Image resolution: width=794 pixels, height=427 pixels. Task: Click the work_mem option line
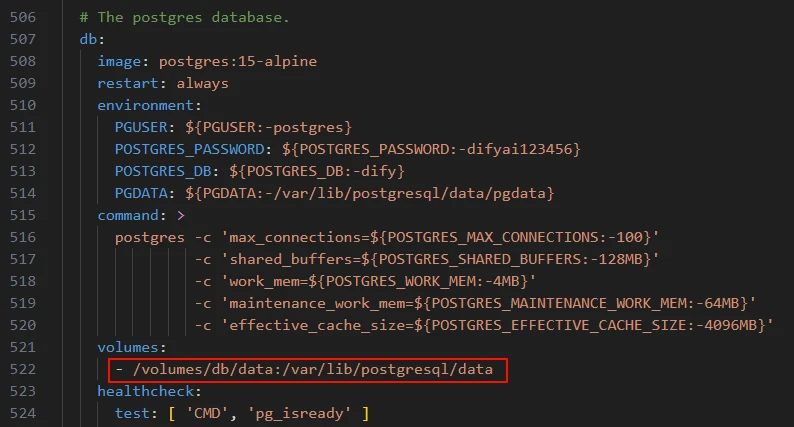(x=365, y=281)
